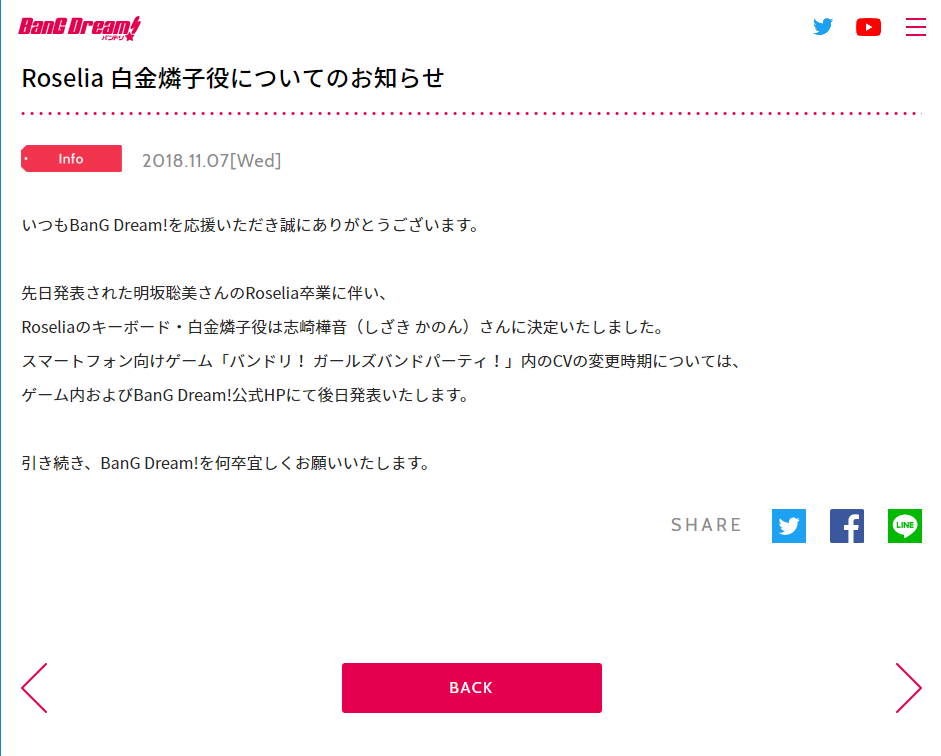Click the opening line thanking BanG Dream! supporters
Screen dimensions: 941x756
[x=251, y=225]
